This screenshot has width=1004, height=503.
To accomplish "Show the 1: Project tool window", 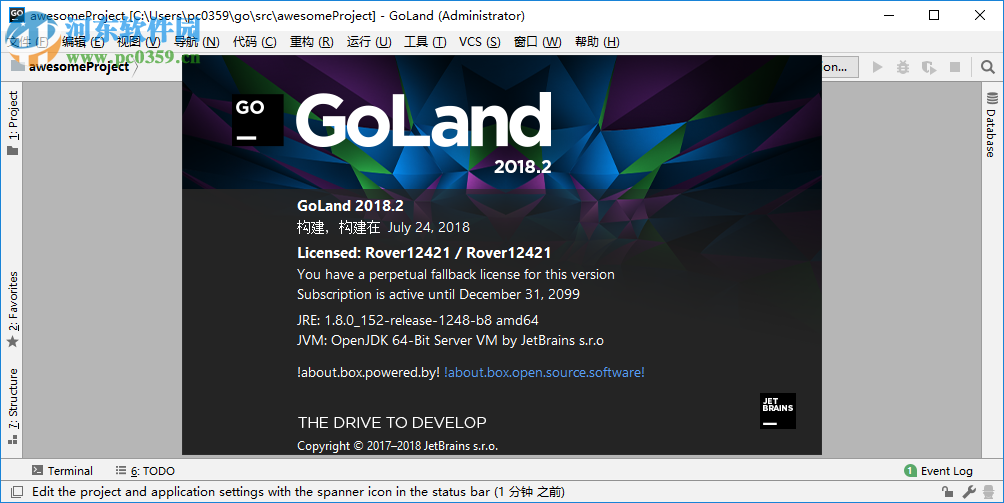I will coord(13,122).
